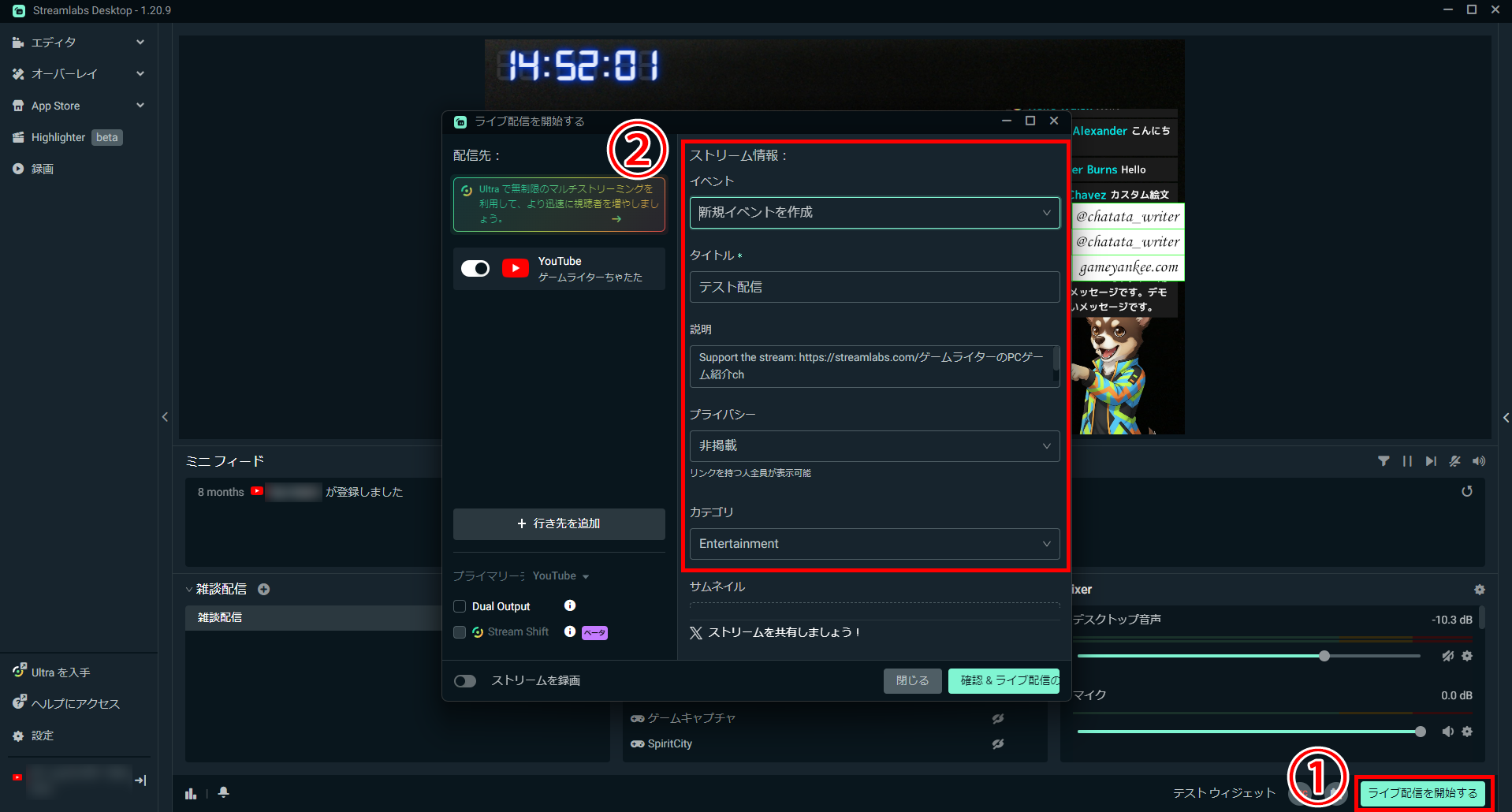Open the カテゴリ Entertainment dropdown
The width and height of the screenshot is (1512, 812).
874,544
